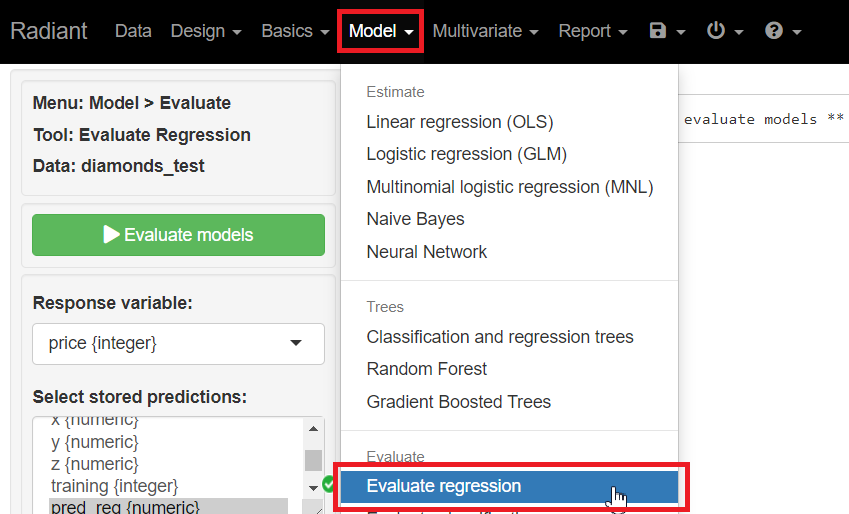
Task: Expand the Basics dropdown menu
Action: pyautogui.click(x=295, y=31)
